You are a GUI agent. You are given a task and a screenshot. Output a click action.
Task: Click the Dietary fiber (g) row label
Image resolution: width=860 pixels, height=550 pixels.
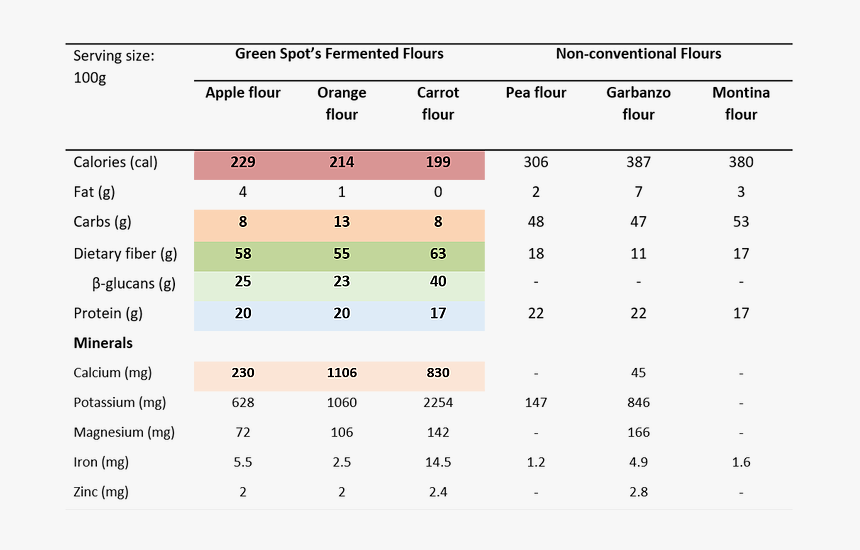click(x=125, y=253)
